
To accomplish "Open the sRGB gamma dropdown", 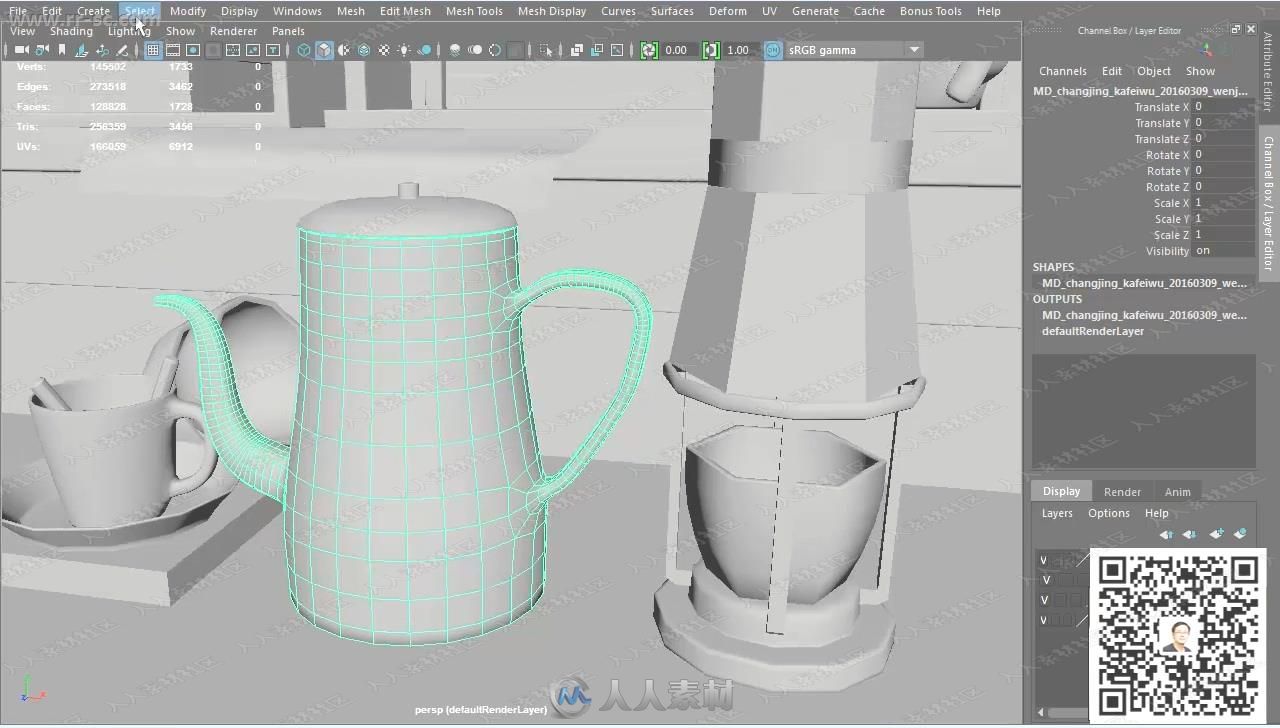I will (x=855, y=50).
